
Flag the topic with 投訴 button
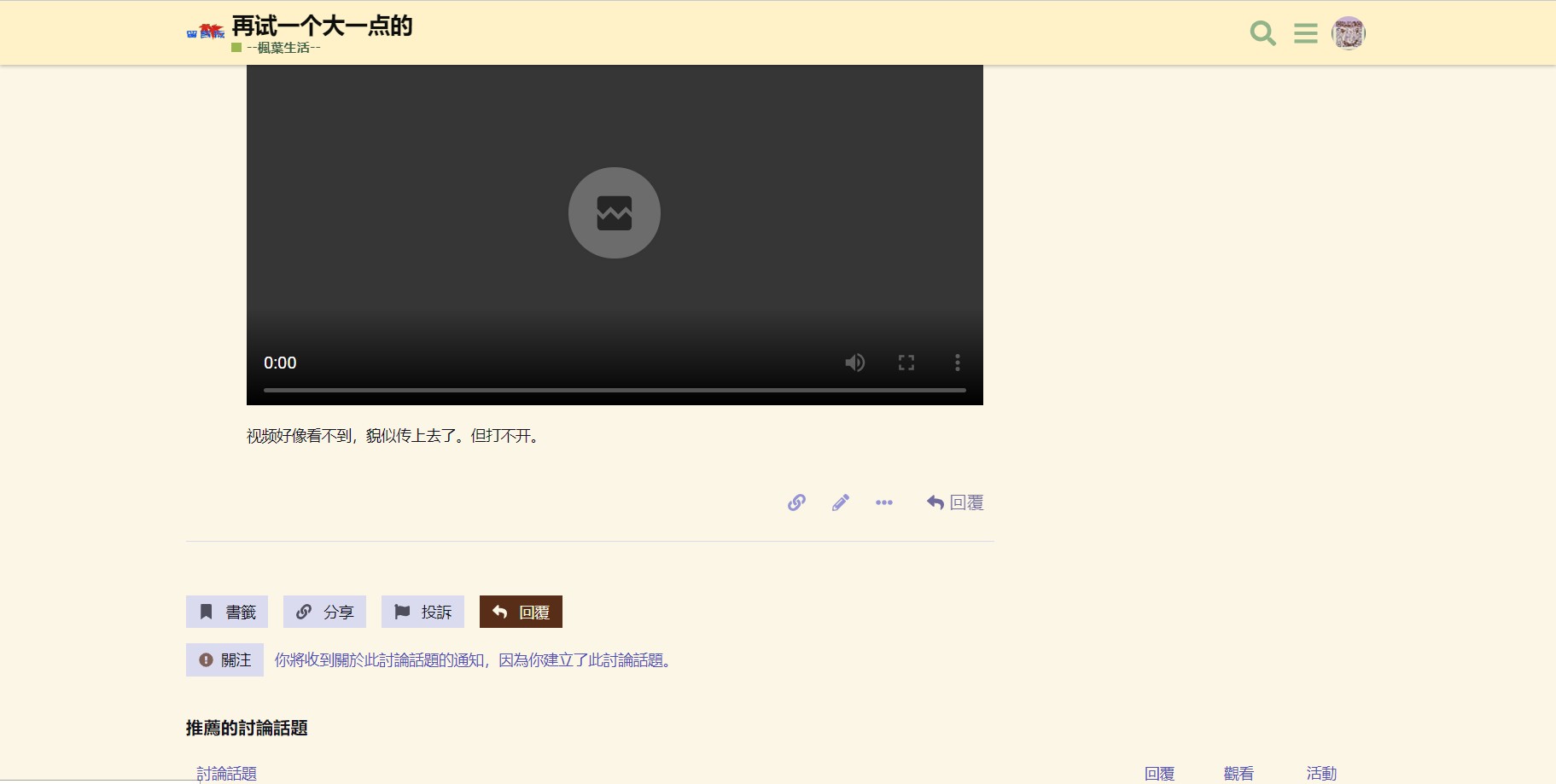(423, 612)
